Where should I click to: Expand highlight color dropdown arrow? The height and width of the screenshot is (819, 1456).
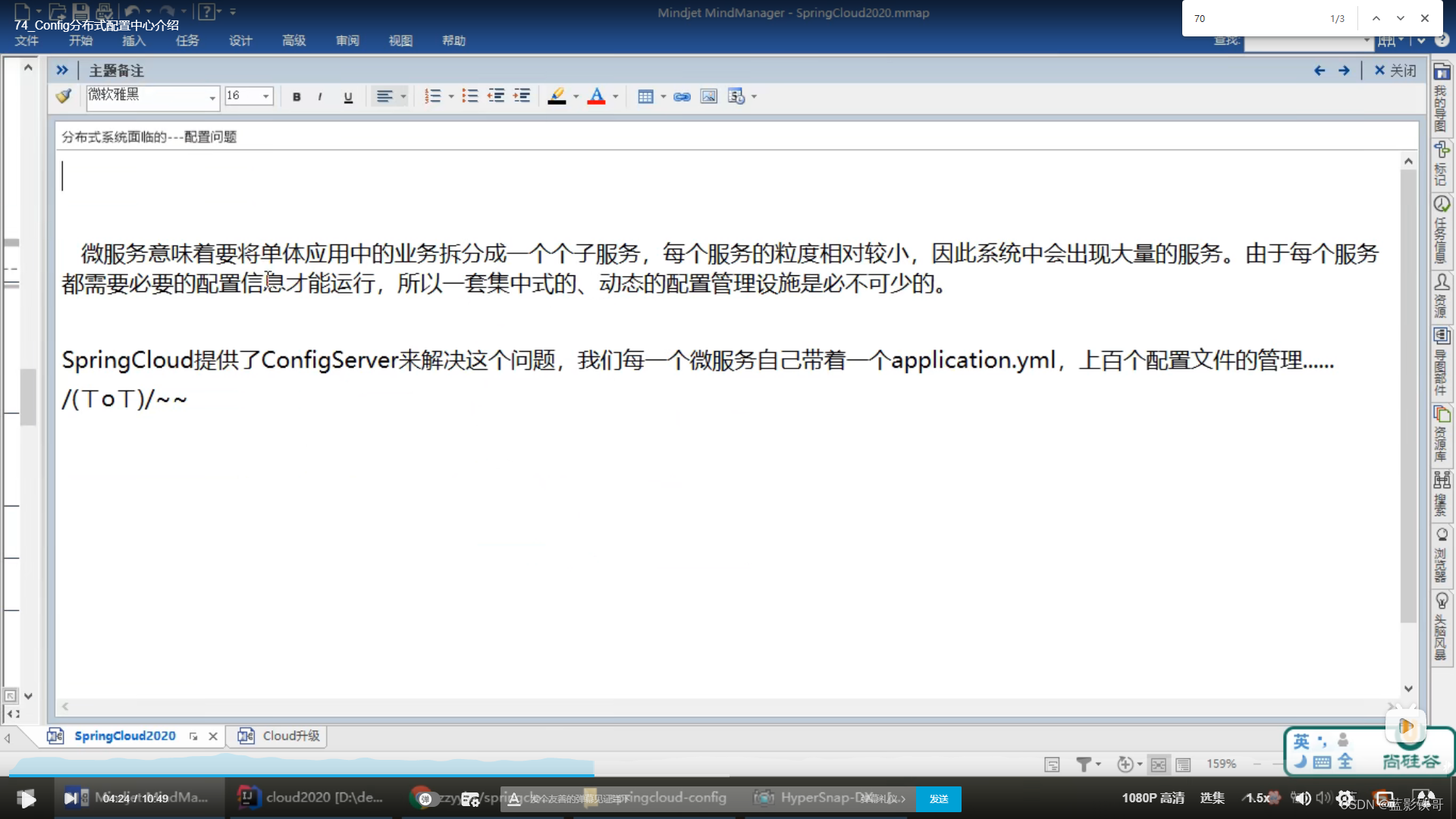point(576,97)
